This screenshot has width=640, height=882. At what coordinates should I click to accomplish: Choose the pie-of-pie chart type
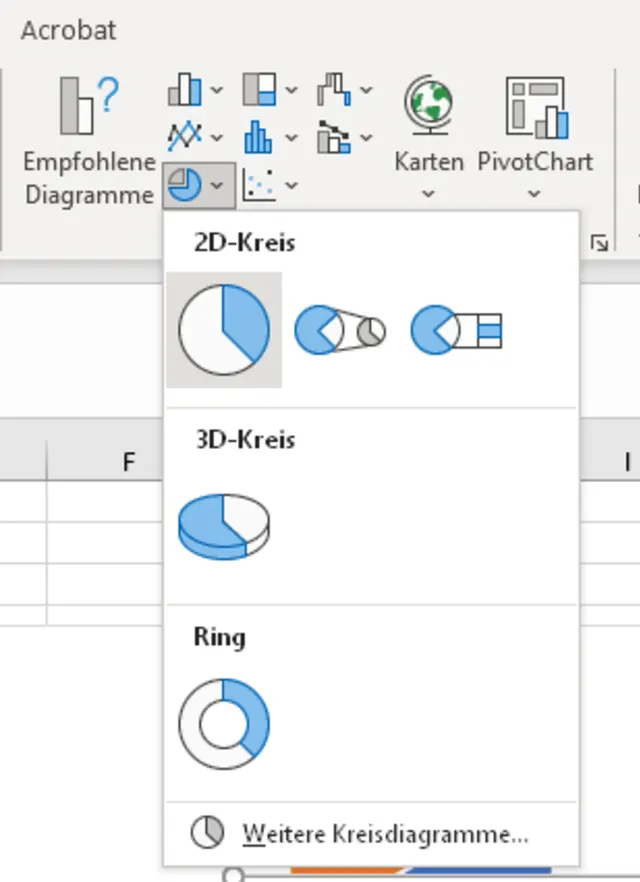click(340, 330)
